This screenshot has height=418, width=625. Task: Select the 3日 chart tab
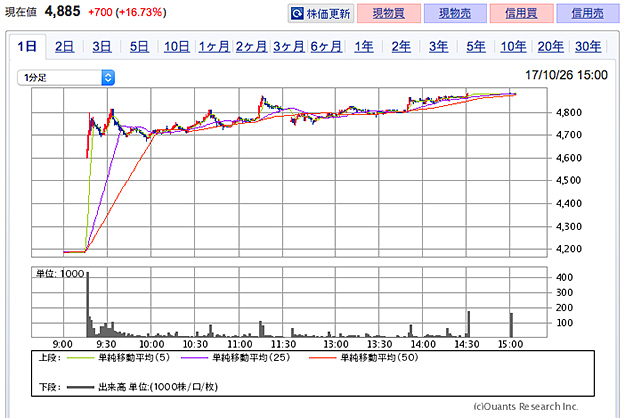click(x=102, y=47)
